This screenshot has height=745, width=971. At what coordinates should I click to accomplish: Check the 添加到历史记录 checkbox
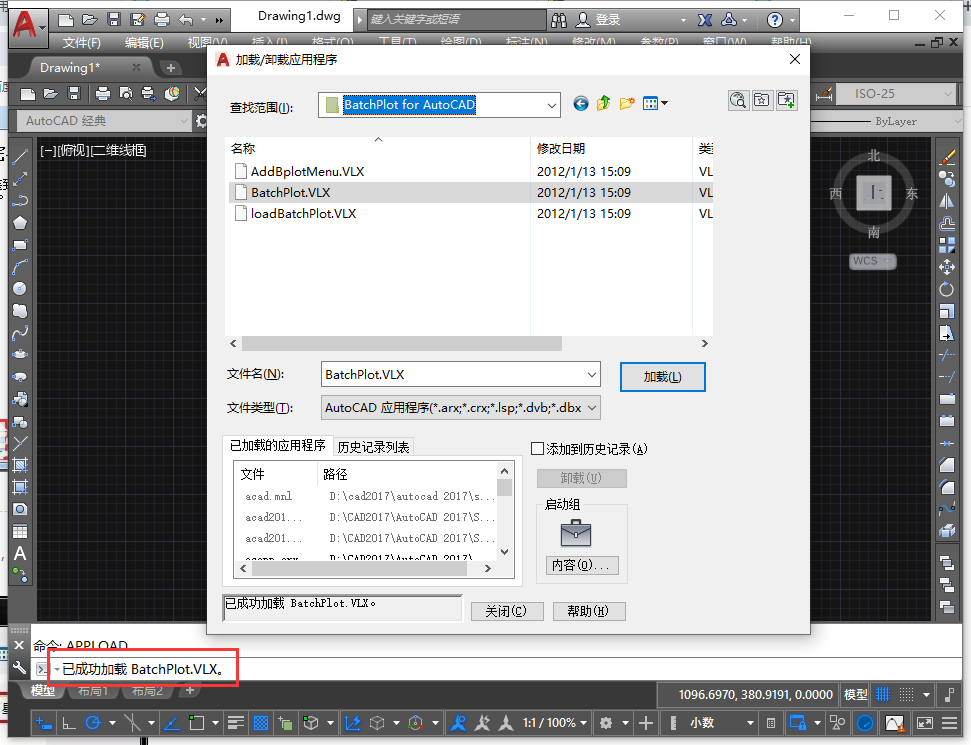coord(538,448)
